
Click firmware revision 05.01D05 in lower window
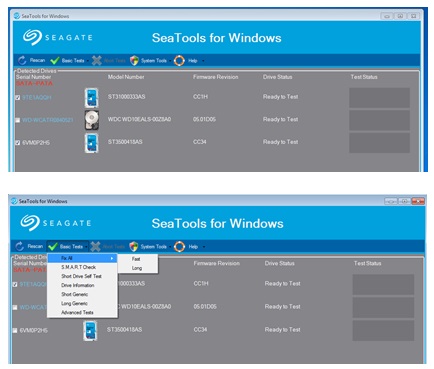(x=205, y=306)
